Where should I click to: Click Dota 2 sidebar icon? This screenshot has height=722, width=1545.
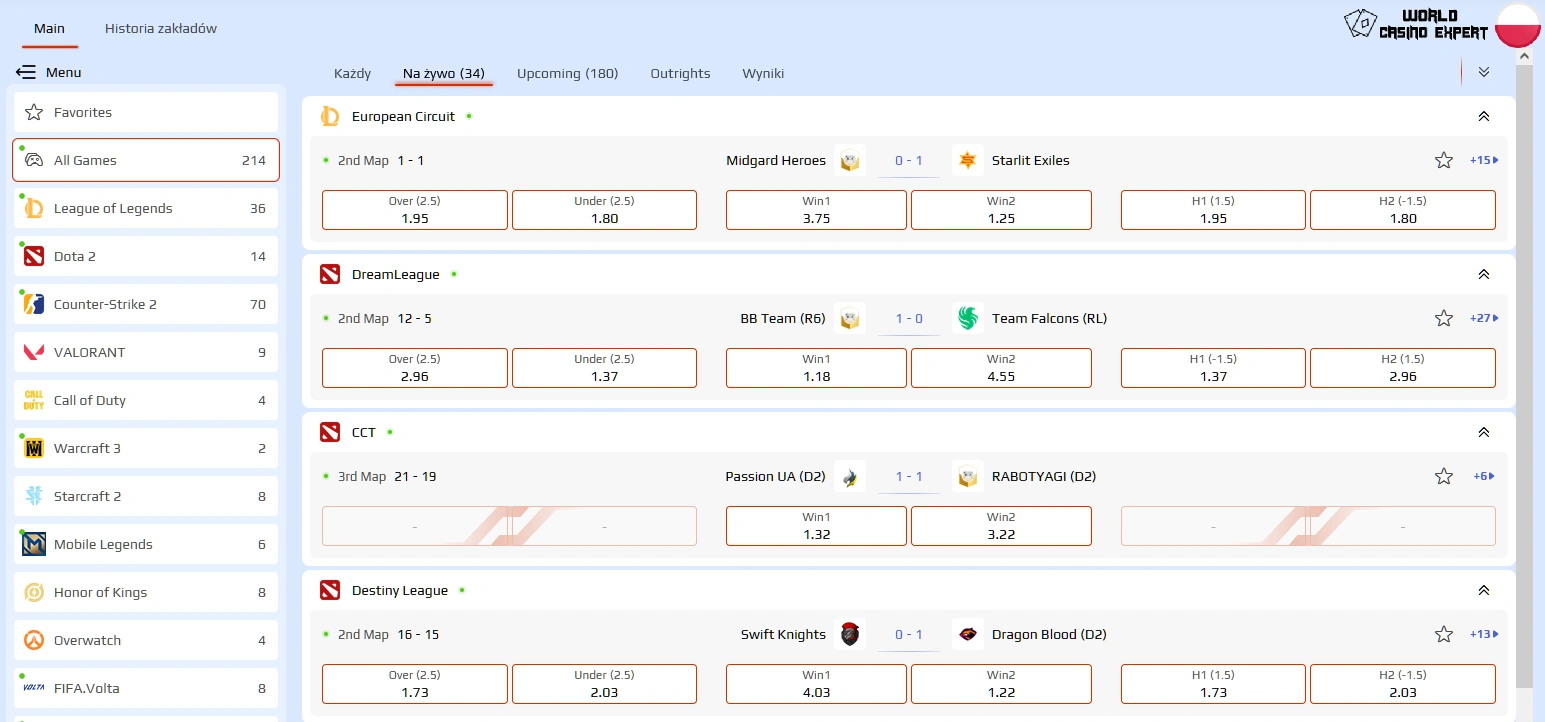[x=34, y=256]
